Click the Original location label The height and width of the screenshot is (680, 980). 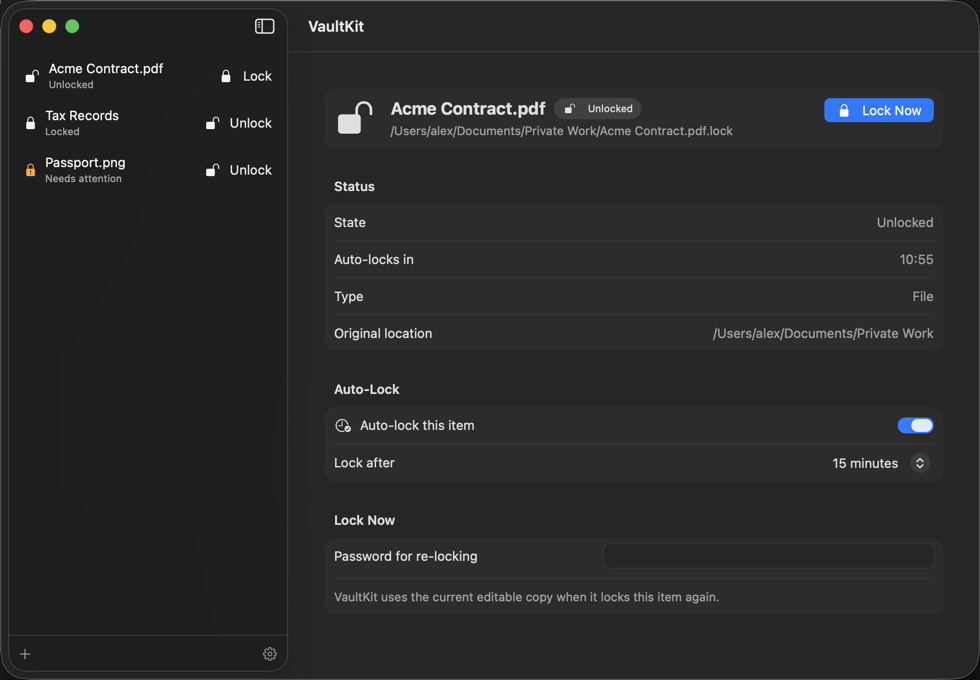click(x=383, y=334)
